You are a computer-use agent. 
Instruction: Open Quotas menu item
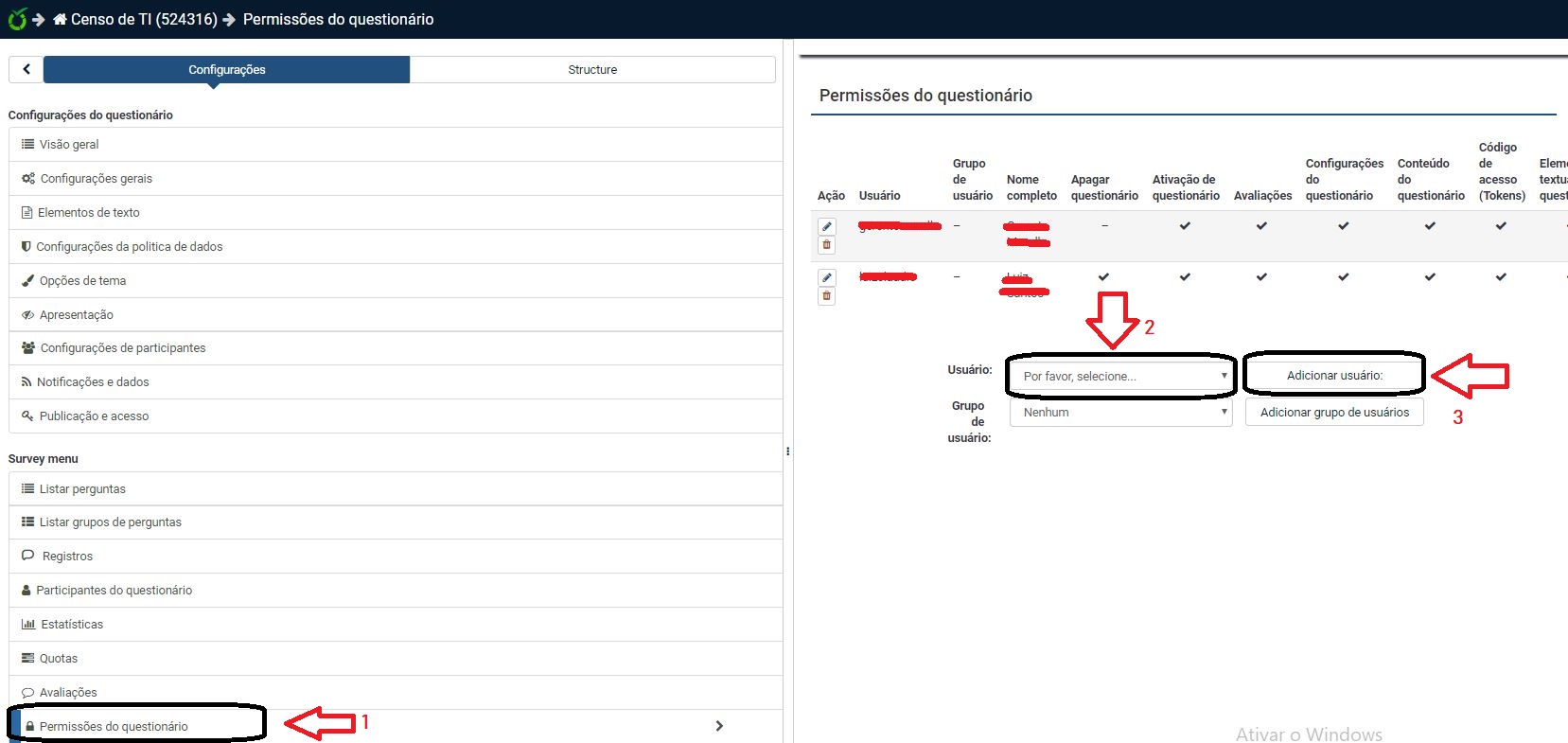click(x=396, y=658)
